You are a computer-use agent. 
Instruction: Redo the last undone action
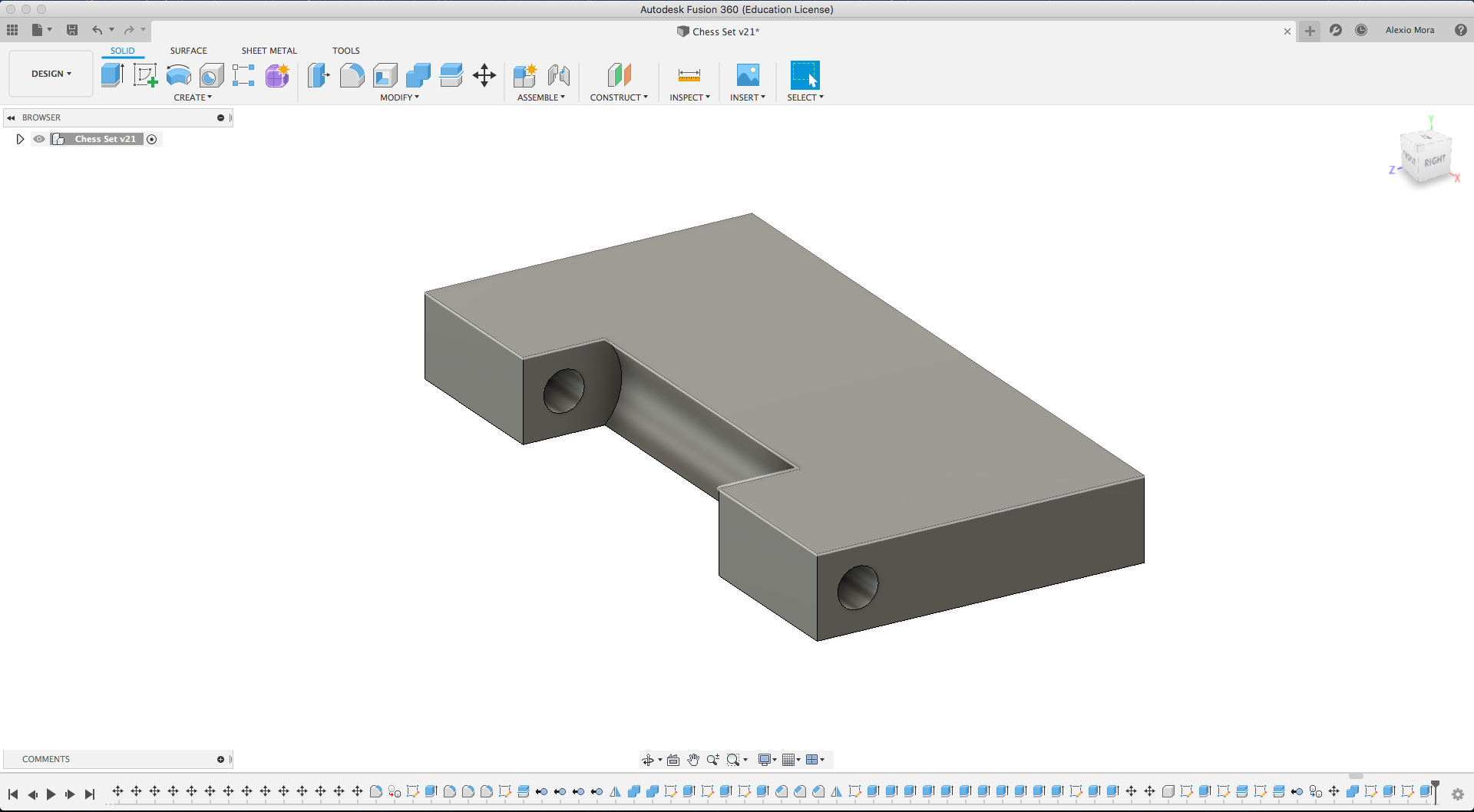click(x=129, y=30)
